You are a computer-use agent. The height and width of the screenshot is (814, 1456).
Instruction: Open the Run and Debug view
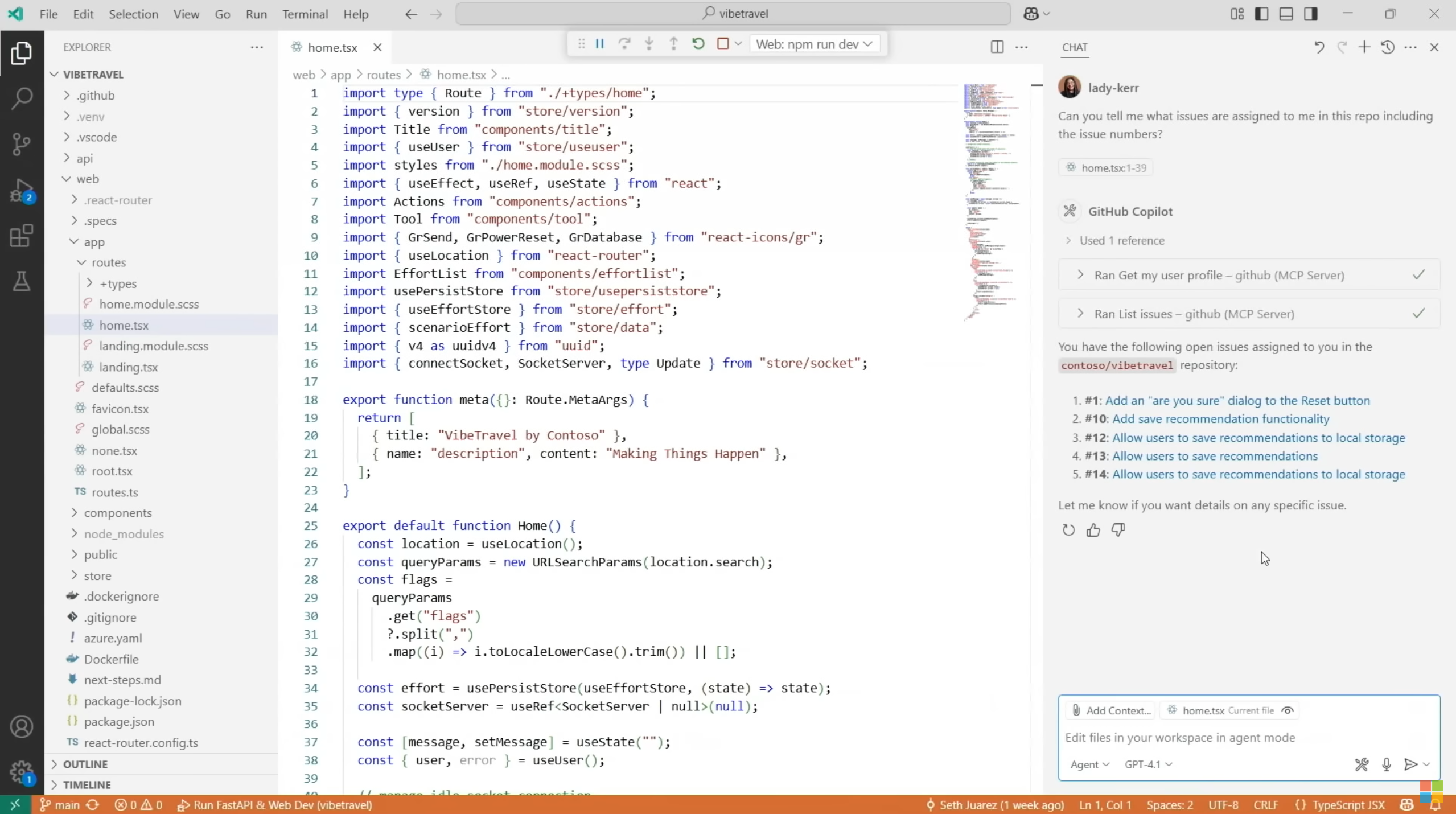[22, 190]
